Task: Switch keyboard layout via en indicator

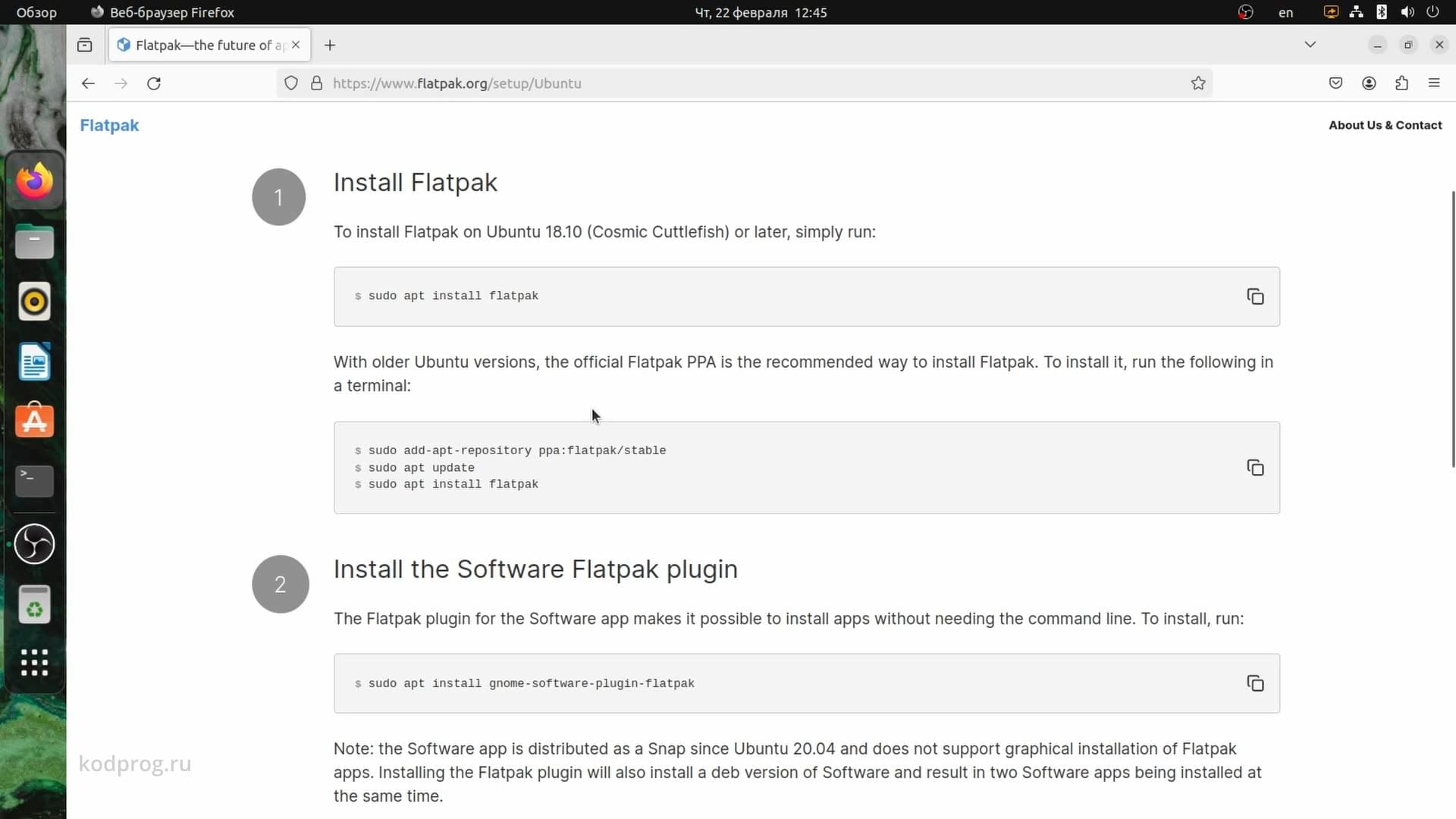Action: (1285, 12)
